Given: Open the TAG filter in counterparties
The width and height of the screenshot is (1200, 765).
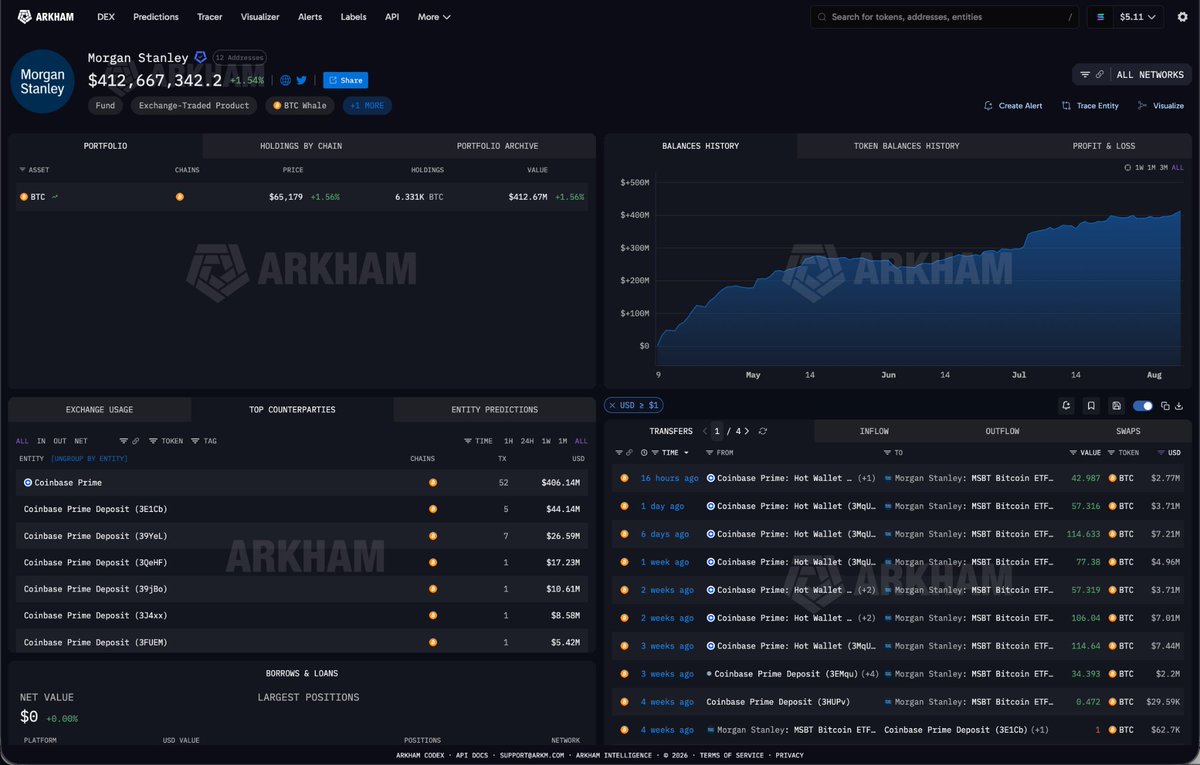Looking at the screenshot, I should (203, 441).
